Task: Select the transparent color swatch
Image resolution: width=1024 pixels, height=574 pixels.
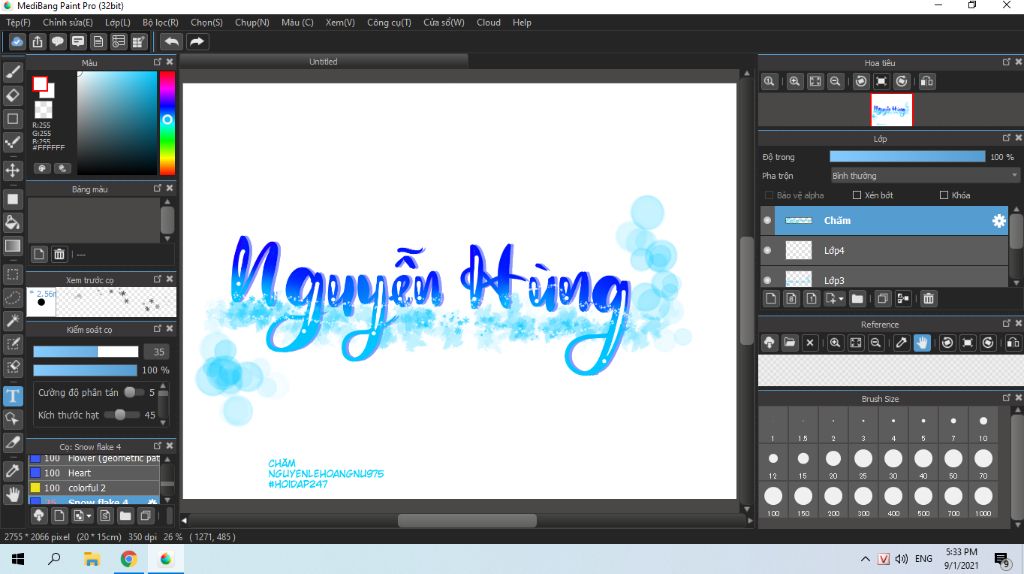Action: tap(43, 110)
